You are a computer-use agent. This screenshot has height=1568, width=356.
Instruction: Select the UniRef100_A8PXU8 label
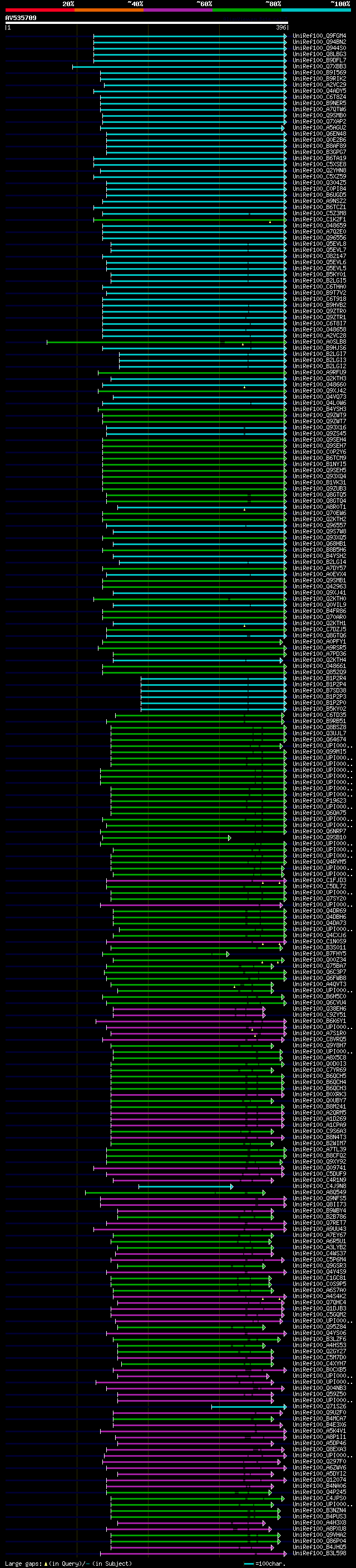[319, 1529]
